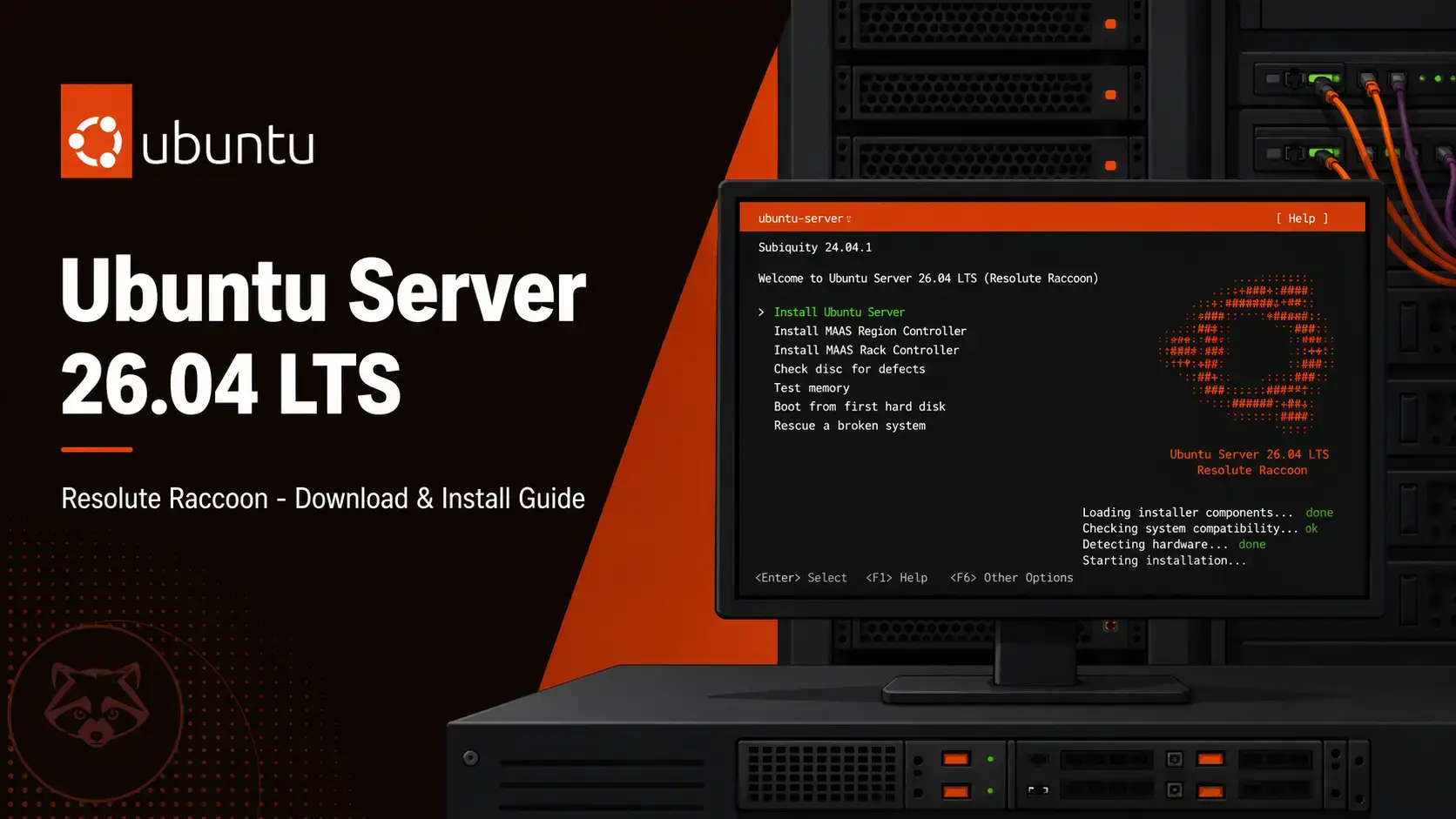Screen dimensions: 1456x819
Task: Select "Test memory" from the installer menu
Action: pyautogui.click(x=812, y=387)
